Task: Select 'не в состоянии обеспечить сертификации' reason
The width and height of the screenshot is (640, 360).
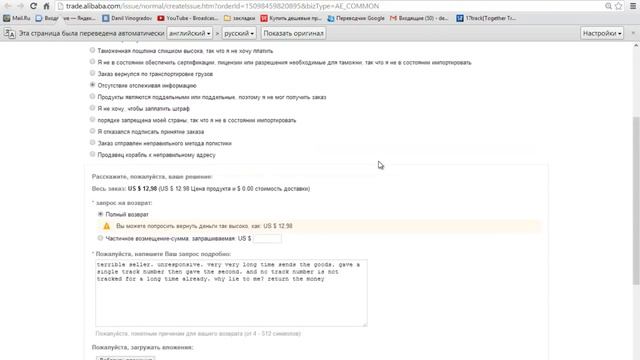Action: click(93, 62)
